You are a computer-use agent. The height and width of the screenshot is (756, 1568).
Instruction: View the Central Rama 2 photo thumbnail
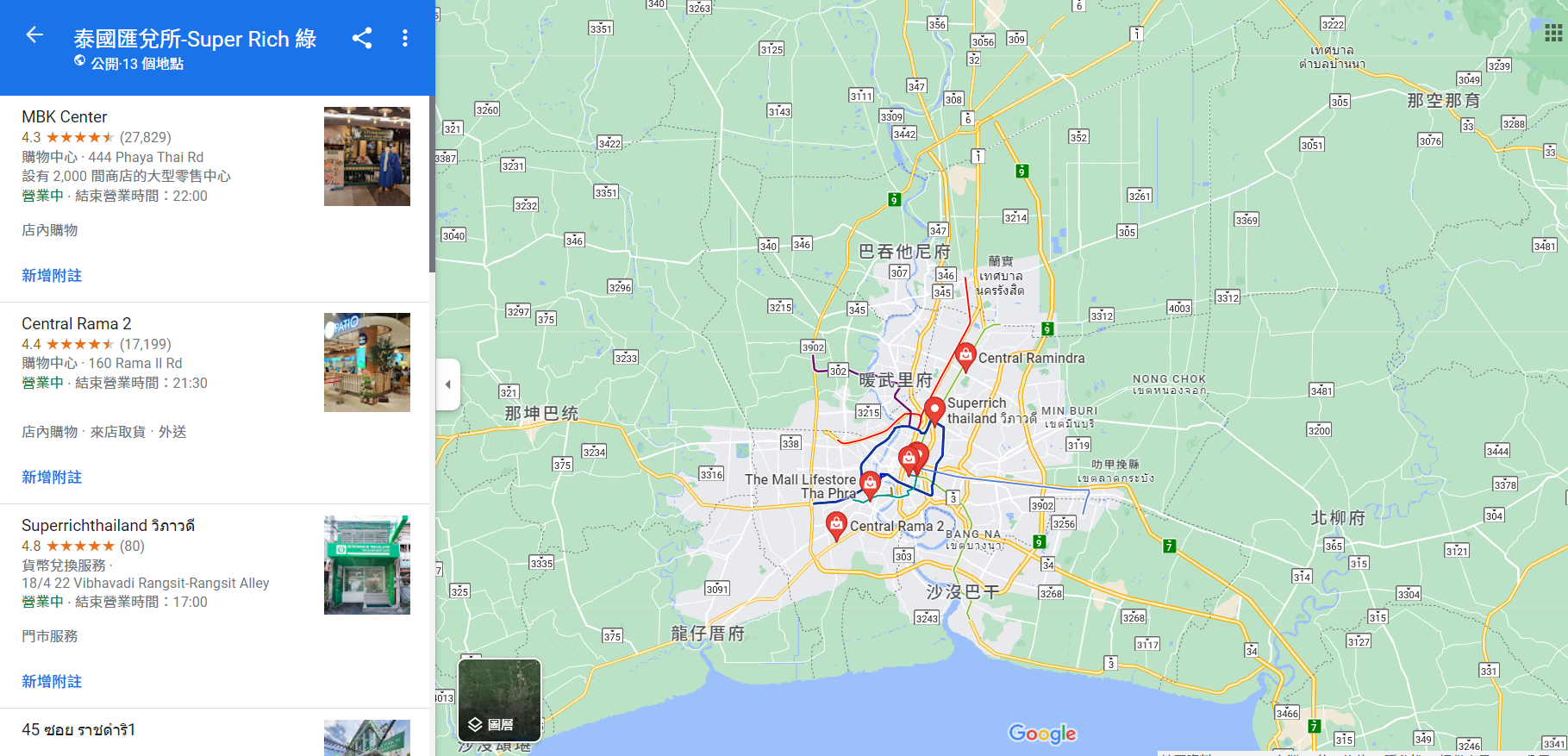367,362
